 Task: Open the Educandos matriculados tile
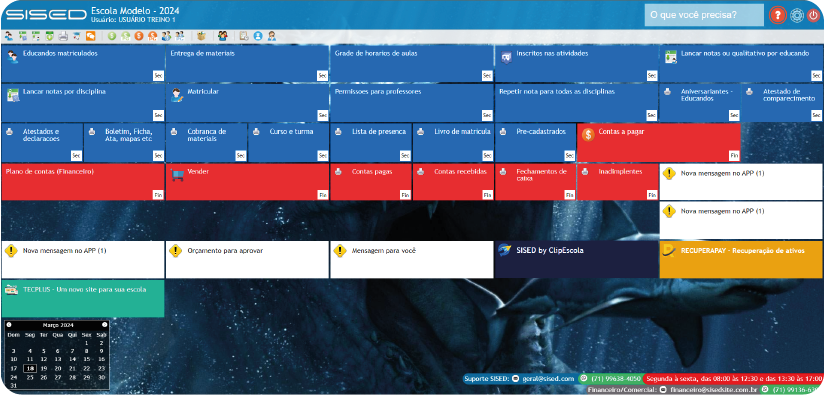(83, 64)
